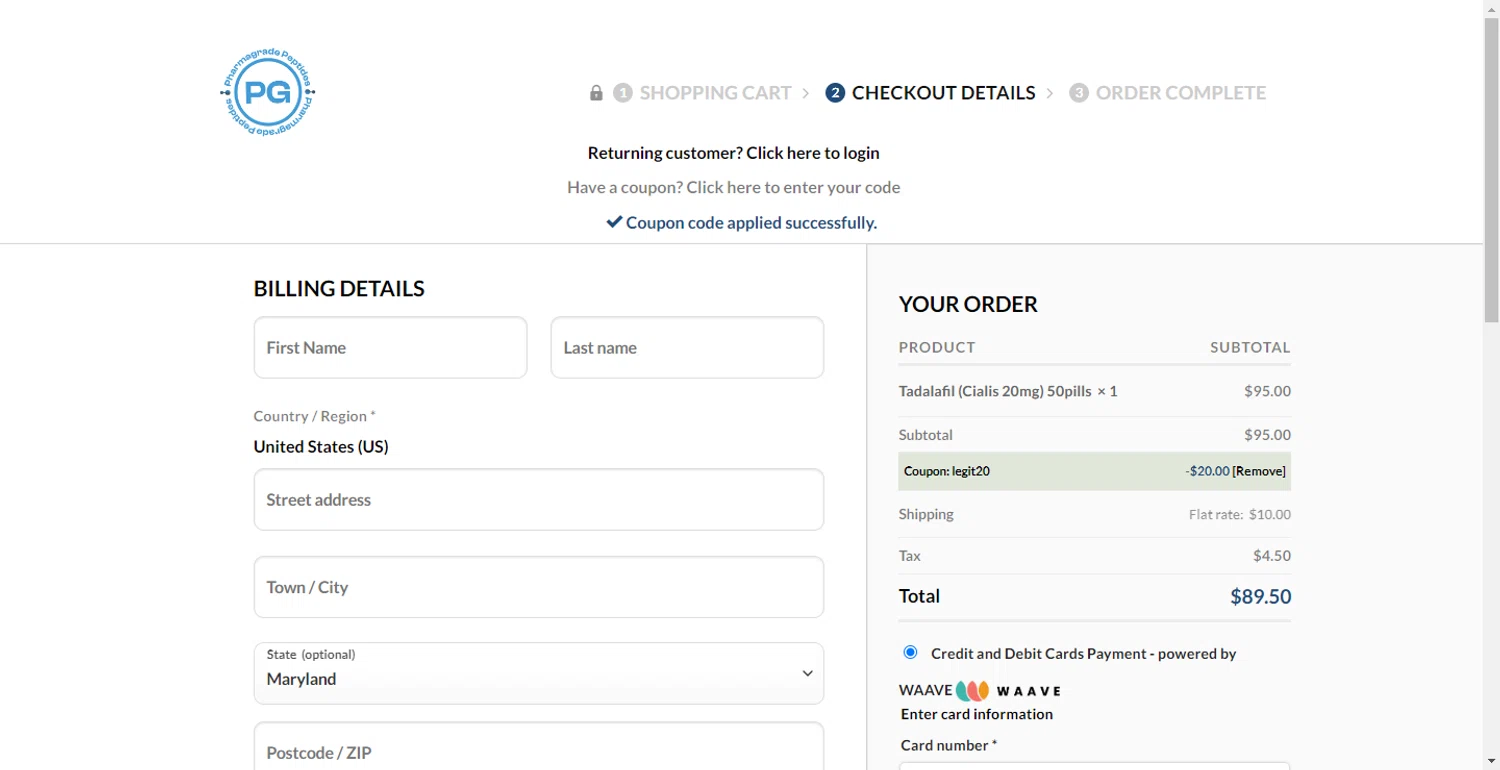
Task: Click 'Tadalafil (Cialis 20mg) 50pills' product text
Action: [x=995, y=391]
